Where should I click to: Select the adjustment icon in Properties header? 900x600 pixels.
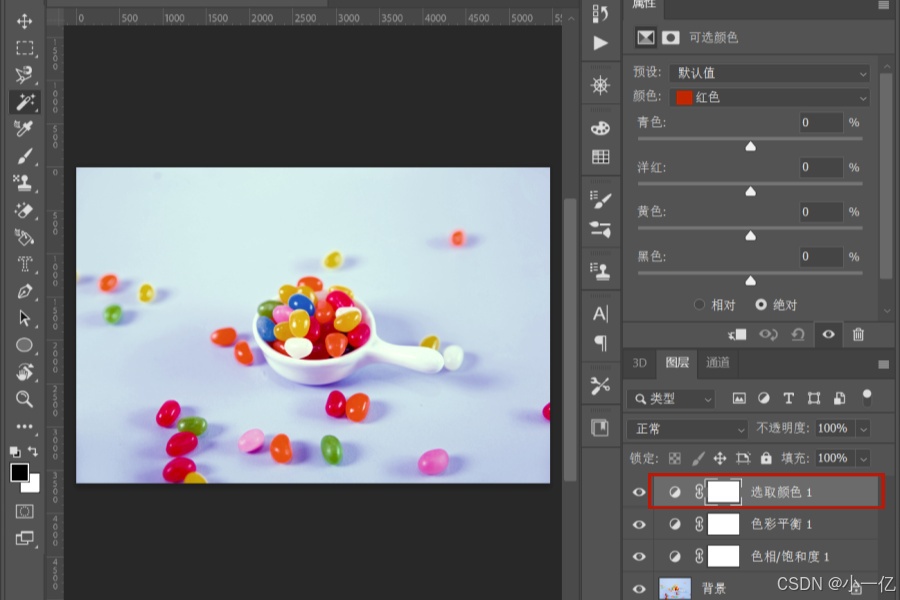tap(646, 38)
